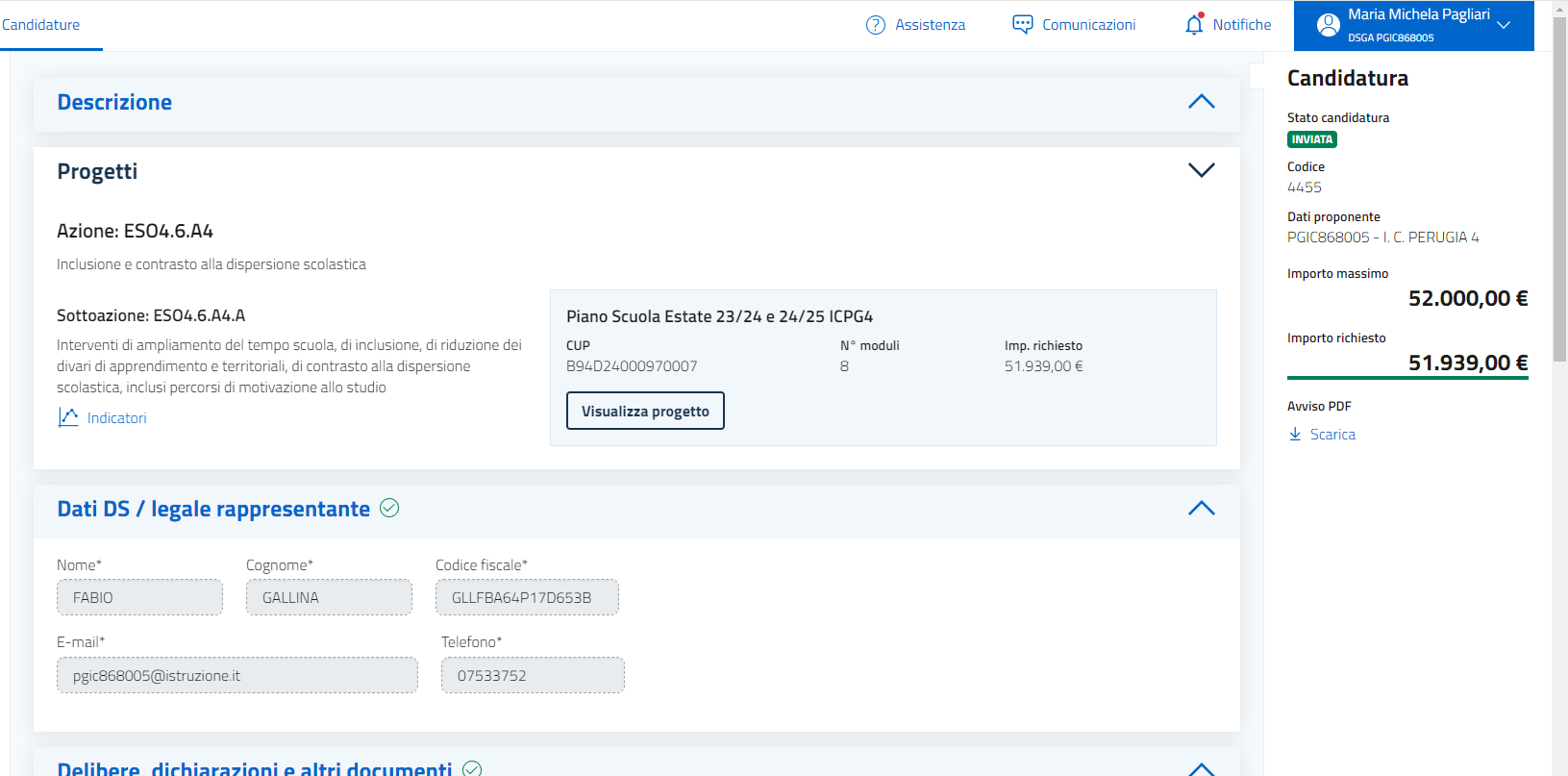Collapse the Descrizione section

1201,102
